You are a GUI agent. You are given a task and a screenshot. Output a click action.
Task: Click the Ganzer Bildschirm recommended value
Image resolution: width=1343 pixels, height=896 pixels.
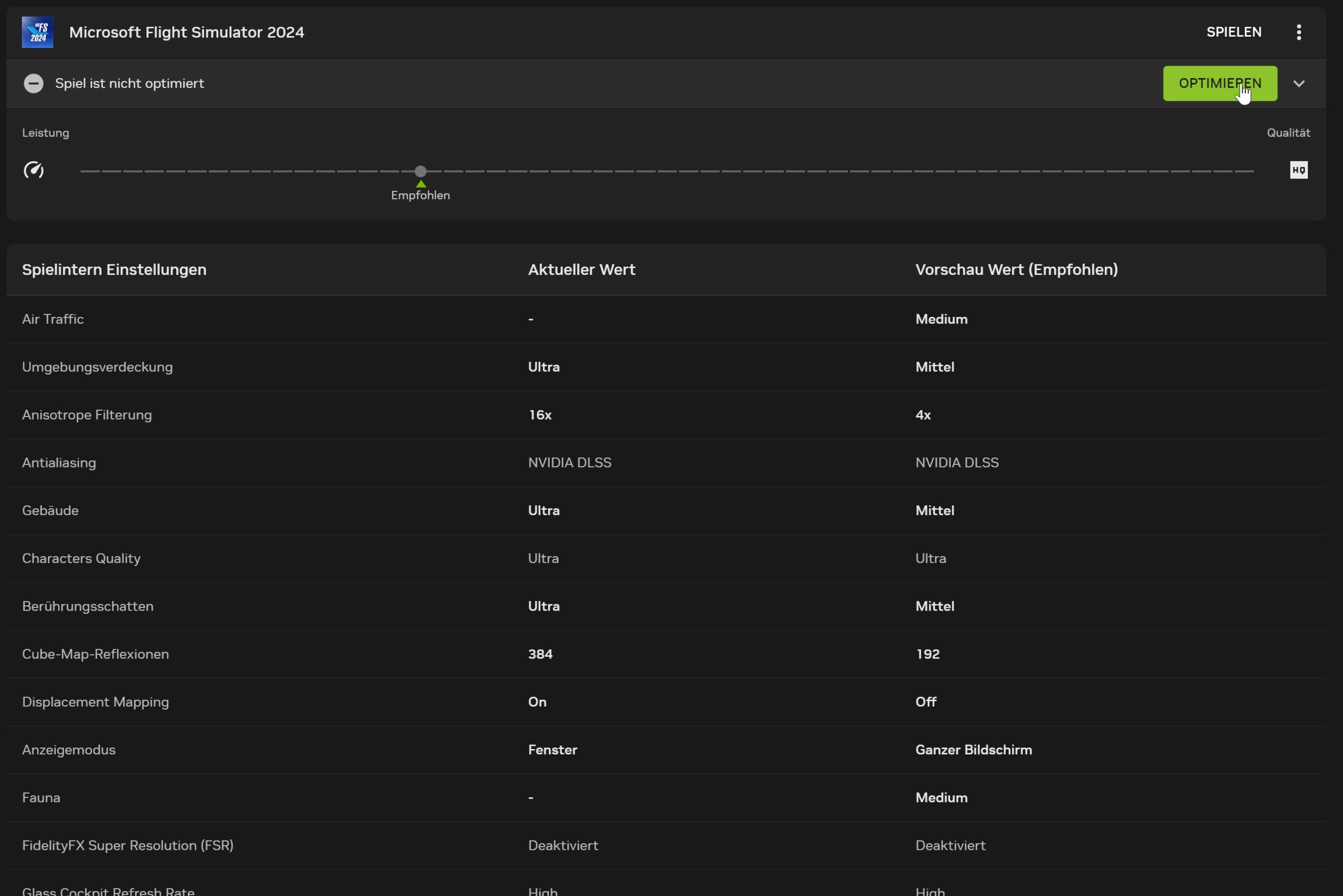(974, 750)
